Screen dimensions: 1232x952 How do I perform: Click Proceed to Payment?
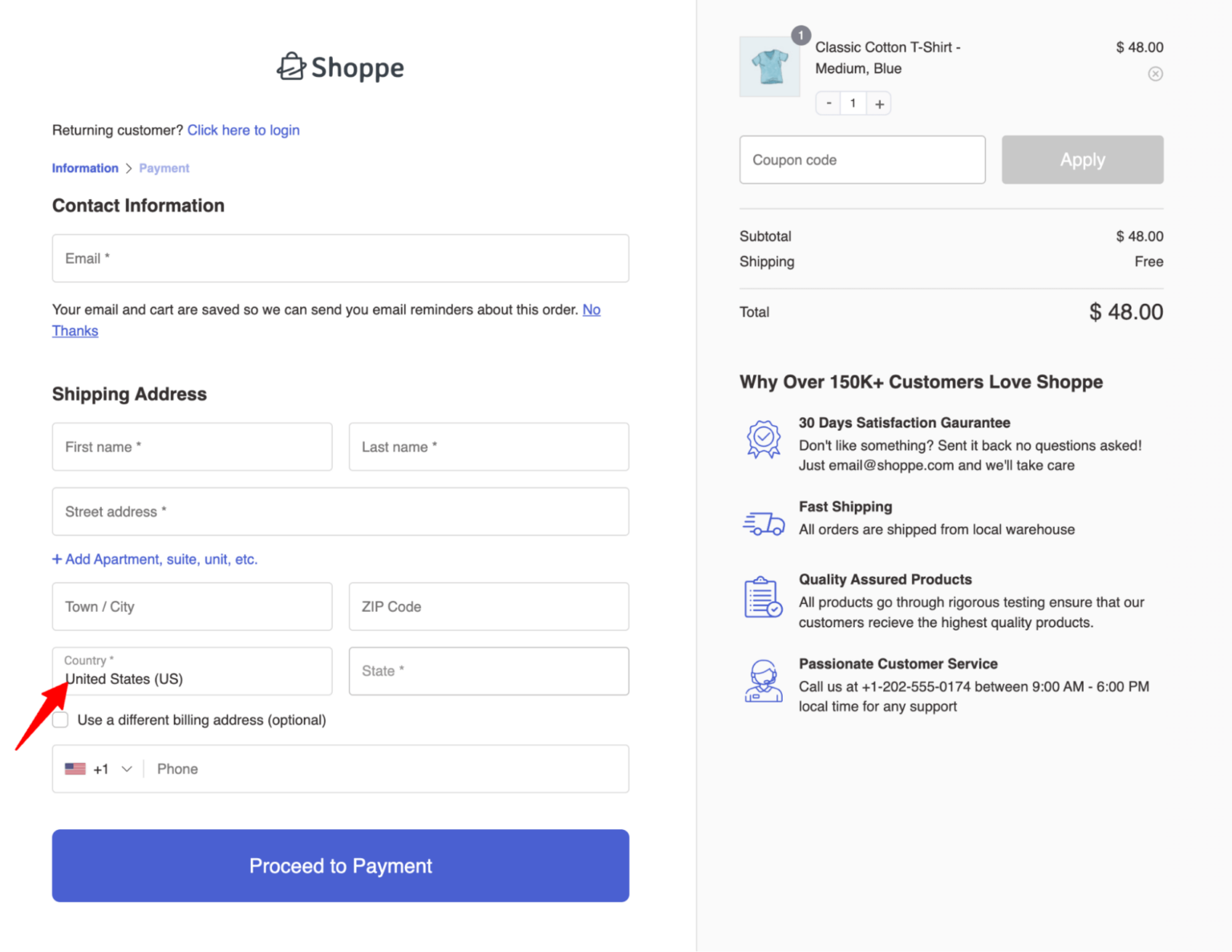click(x=340, y=865)
